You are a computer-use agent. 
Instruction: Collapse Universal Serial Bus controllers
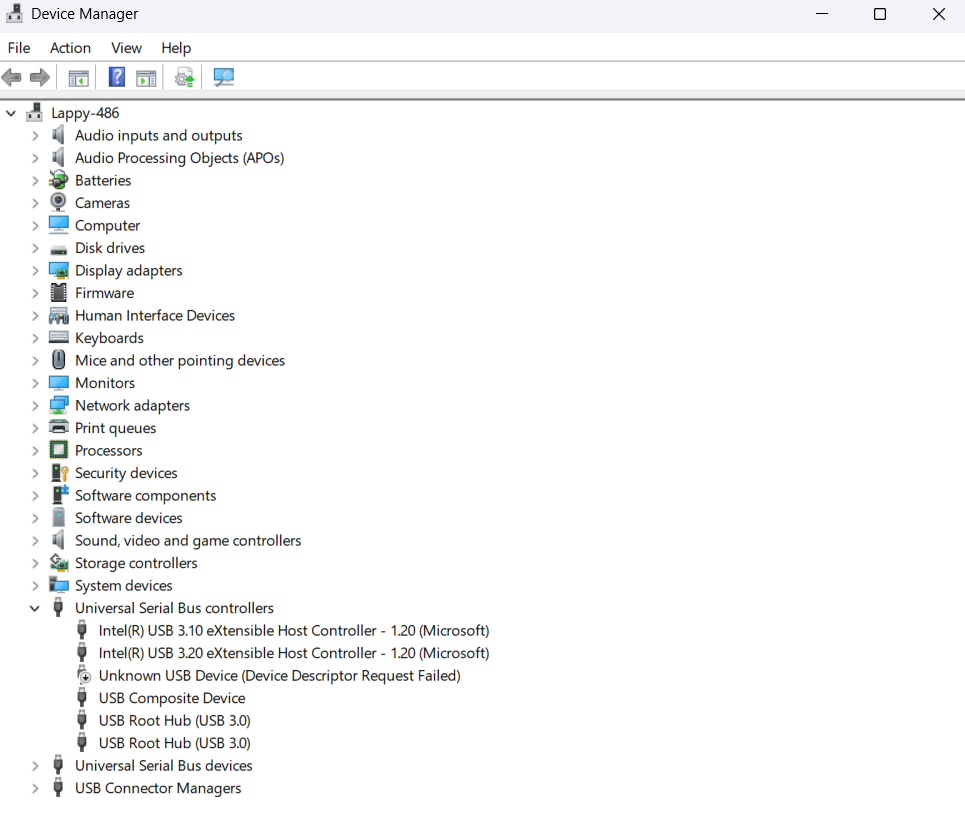pos(34,608)
